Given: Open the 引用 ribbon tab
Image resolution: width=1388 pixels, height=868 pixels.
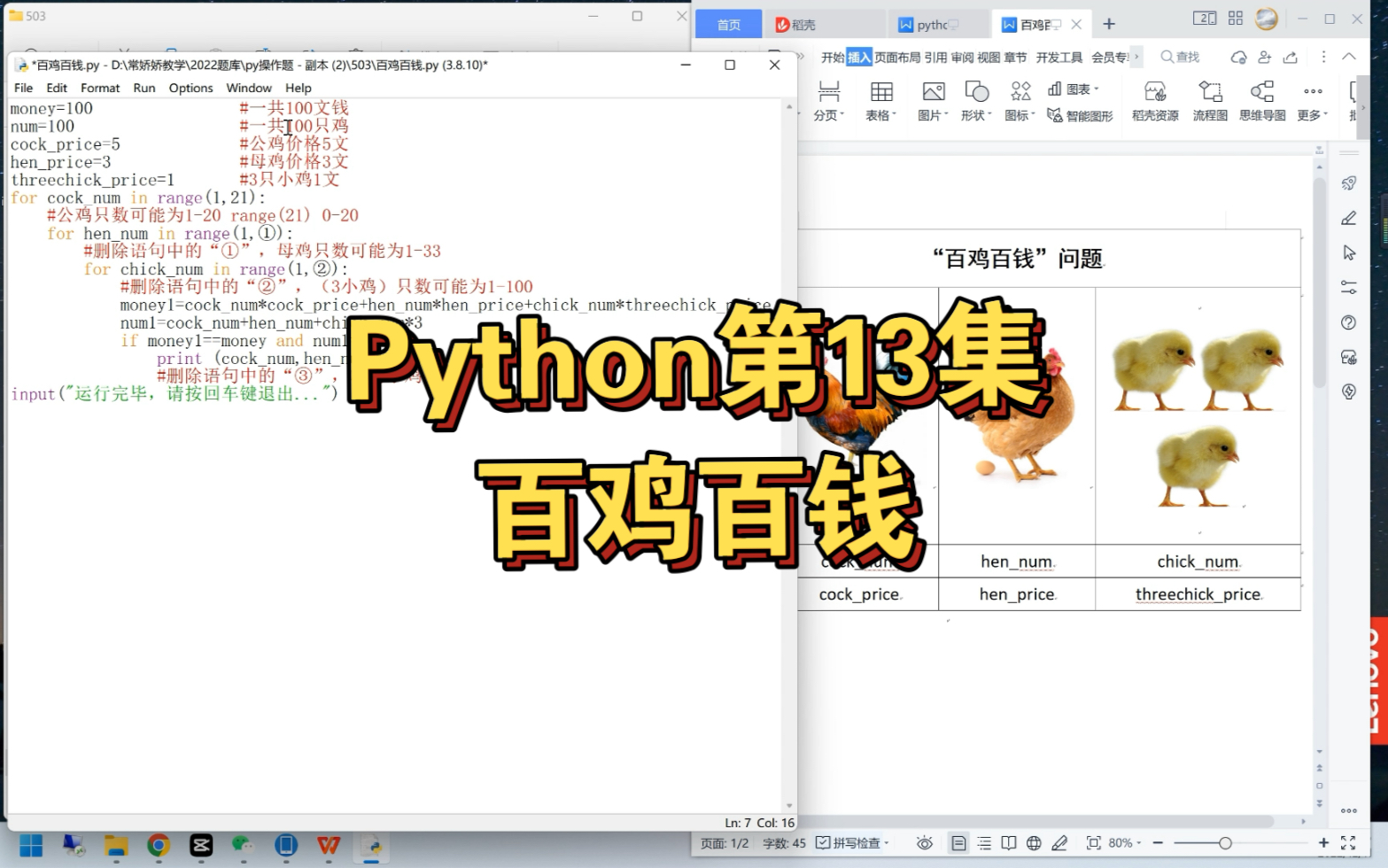Looking at the screenshot, I should (935, 58).
